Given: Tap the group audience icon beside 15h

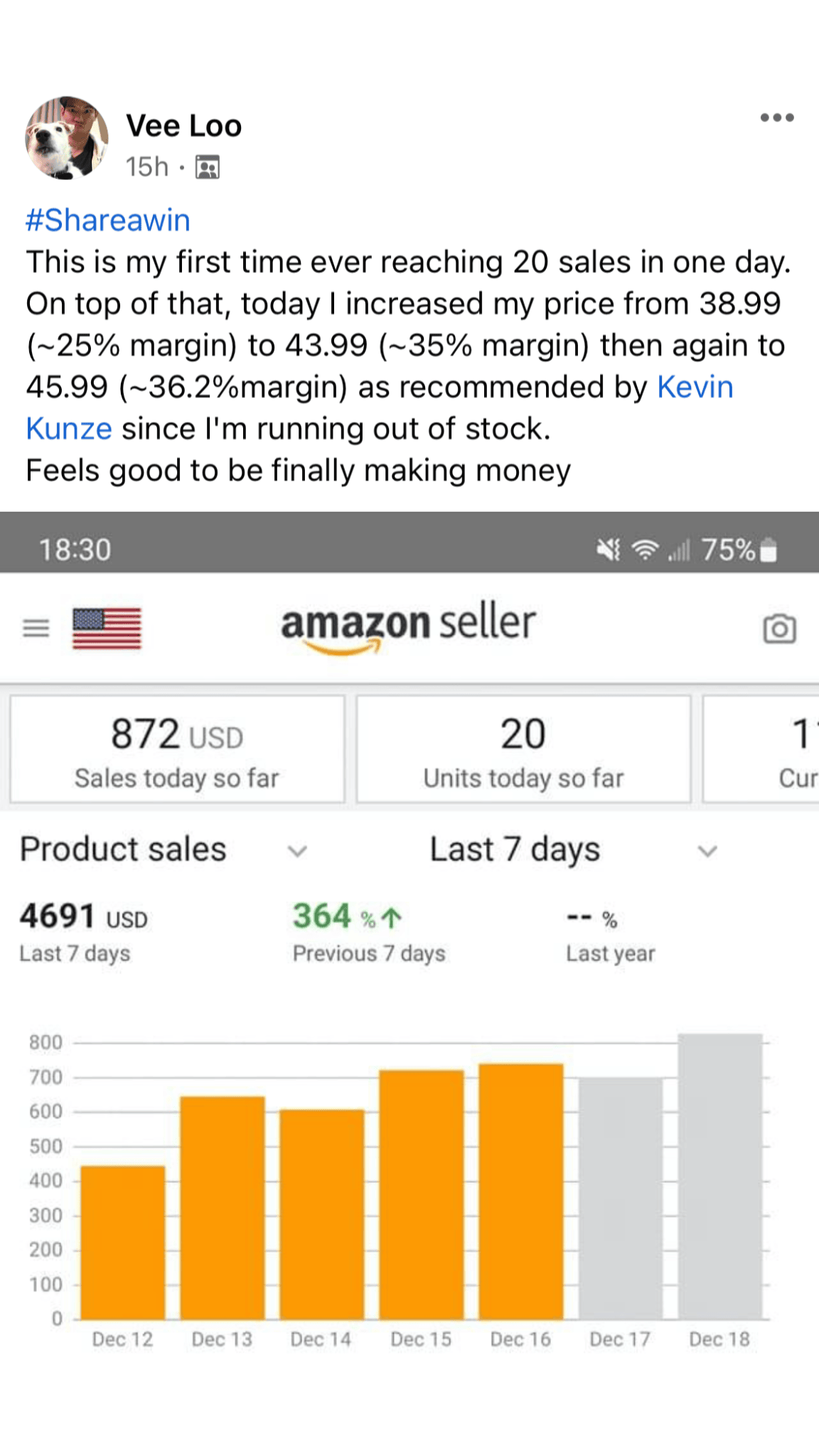Looking at the screenshot, I should pyautogui.click(x=208, y=168).
